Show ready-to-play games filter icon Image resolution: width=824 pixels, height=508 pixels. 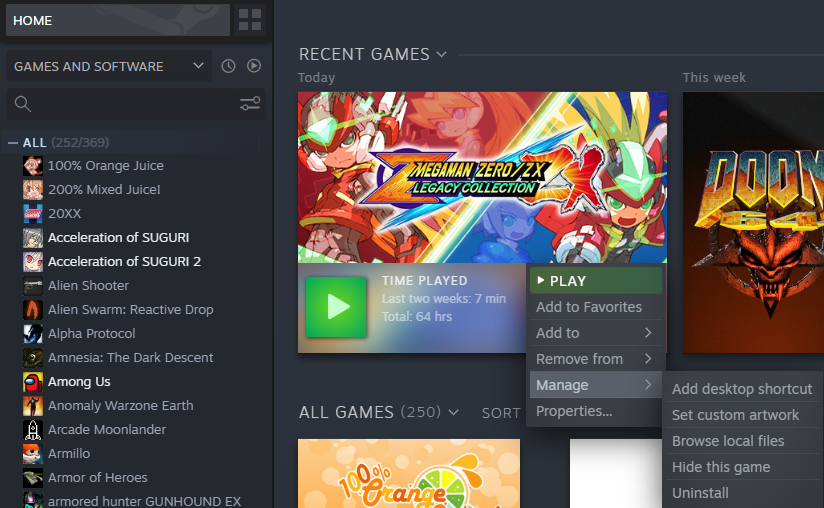tap(254, 66)
